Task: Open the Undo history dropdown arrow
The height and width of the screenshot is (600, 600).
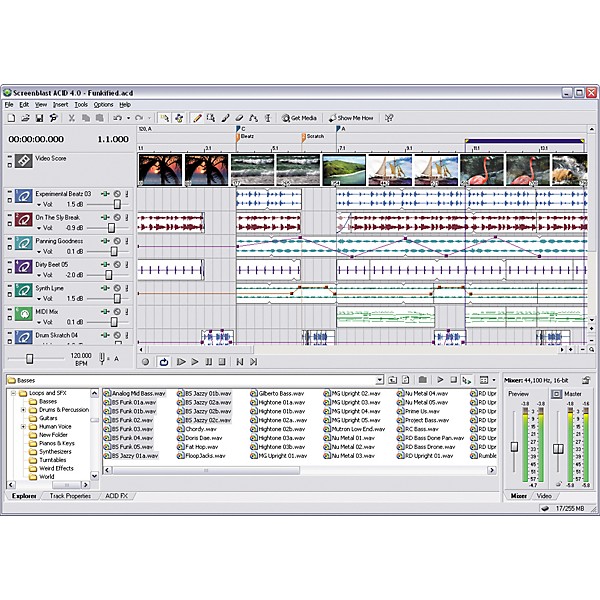Action: coord(128,118)
